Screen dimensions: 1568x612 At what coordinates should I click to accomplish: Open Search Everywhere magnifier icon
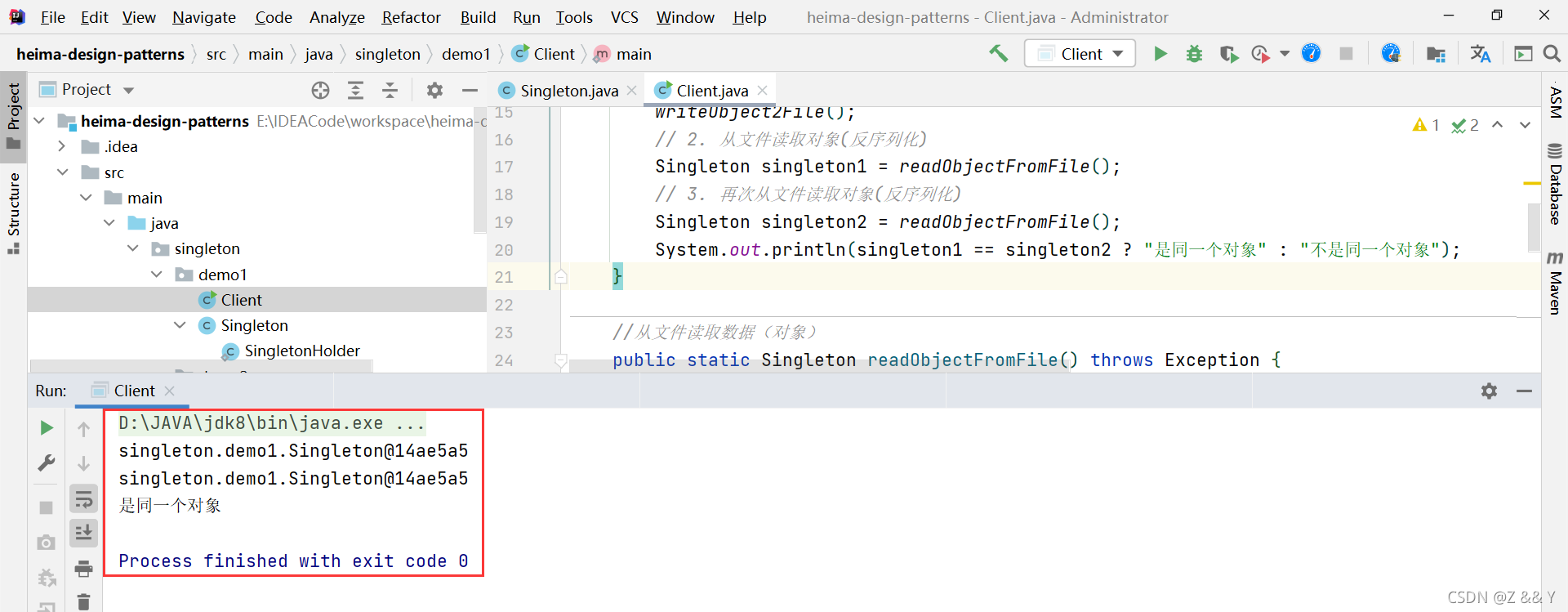tap(1552, 54)
